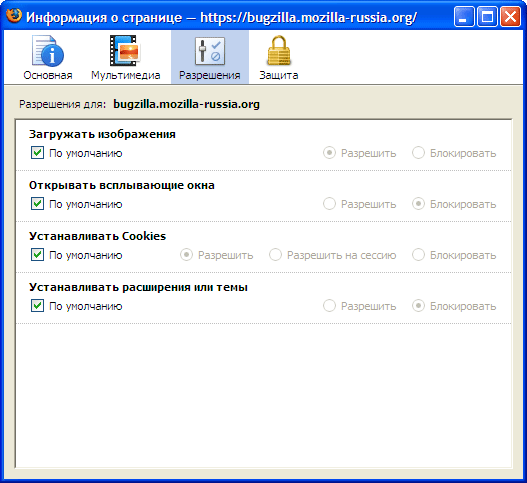Switch to the Мультимедиа tab icon
The width and height of the screenshot is (527, 483).
125,50
